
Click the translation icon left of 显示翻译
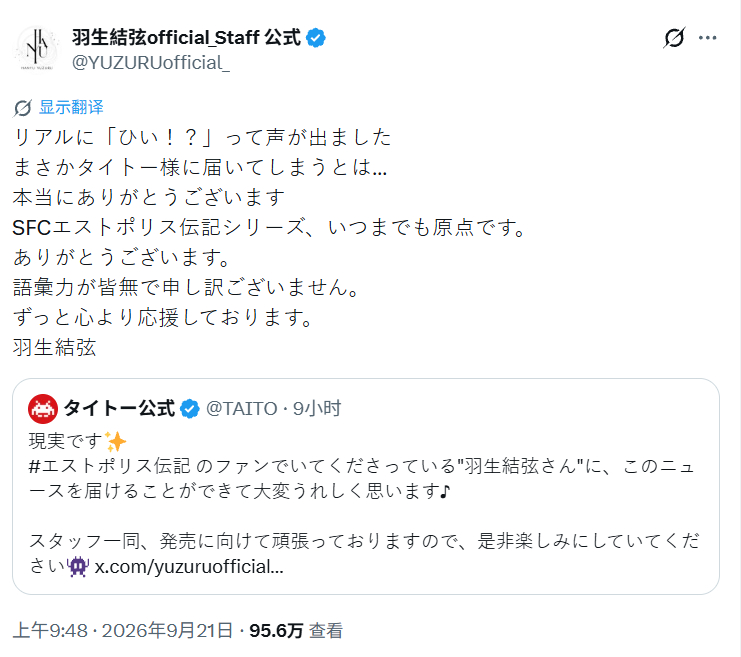22,108
